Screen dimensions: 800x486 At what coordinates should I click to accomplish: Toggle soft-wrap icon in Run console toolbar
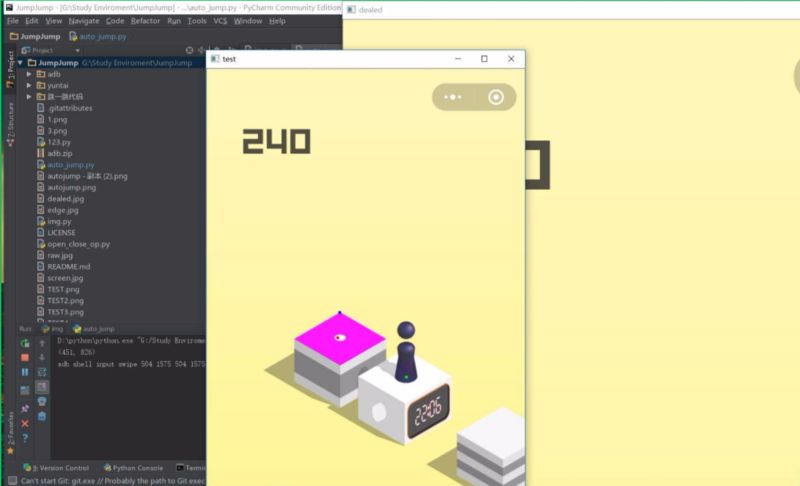[42, 372]
